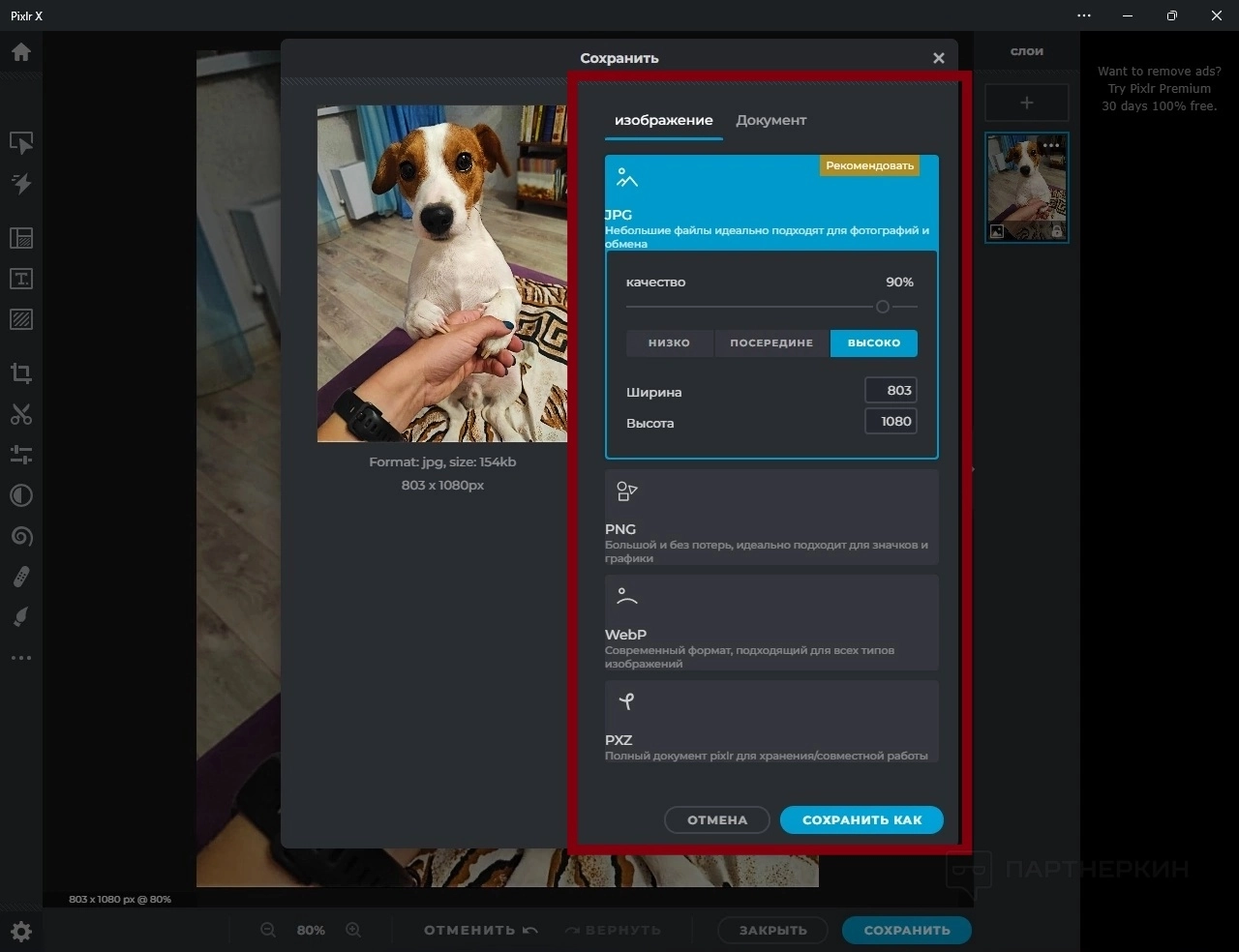Screen dimensions: 1239x952
Task: Select the dog layer thumbnail
Action: click(1027, 188)
